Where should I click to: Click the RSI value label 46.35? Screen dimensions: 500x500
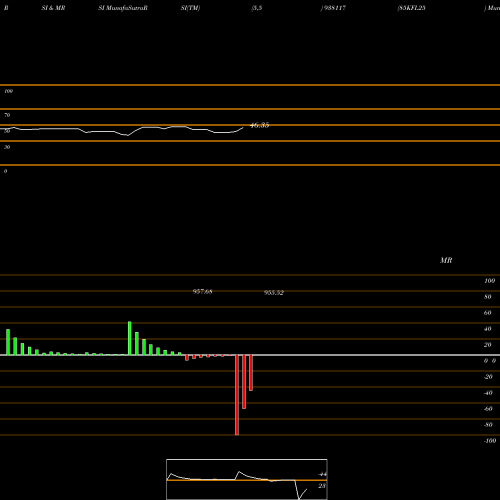point(260,125)
